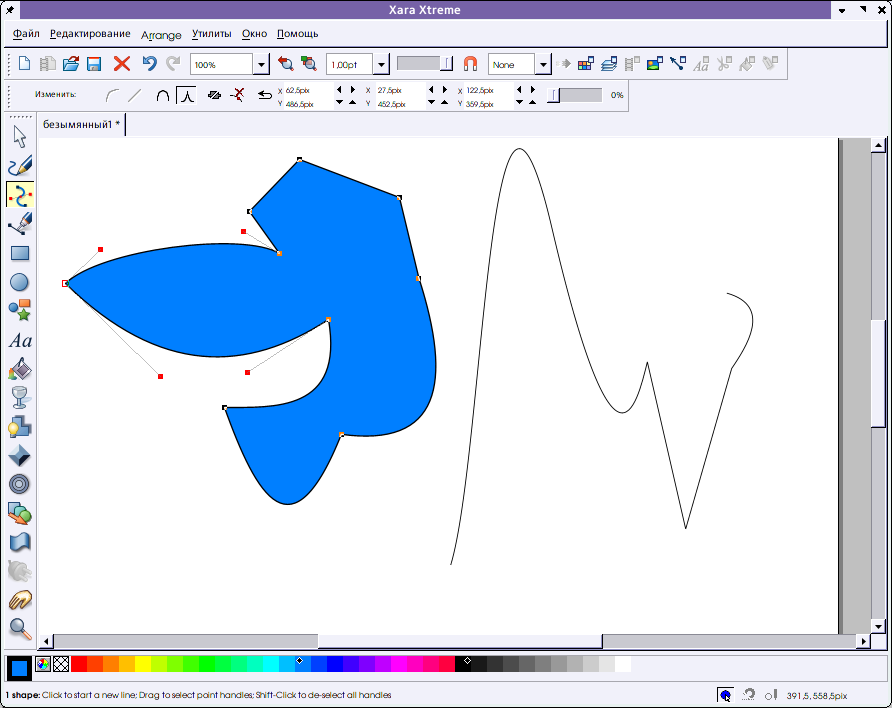Choose the Rectangle tool
Screen dimensions: 892x708
point(19,253)
